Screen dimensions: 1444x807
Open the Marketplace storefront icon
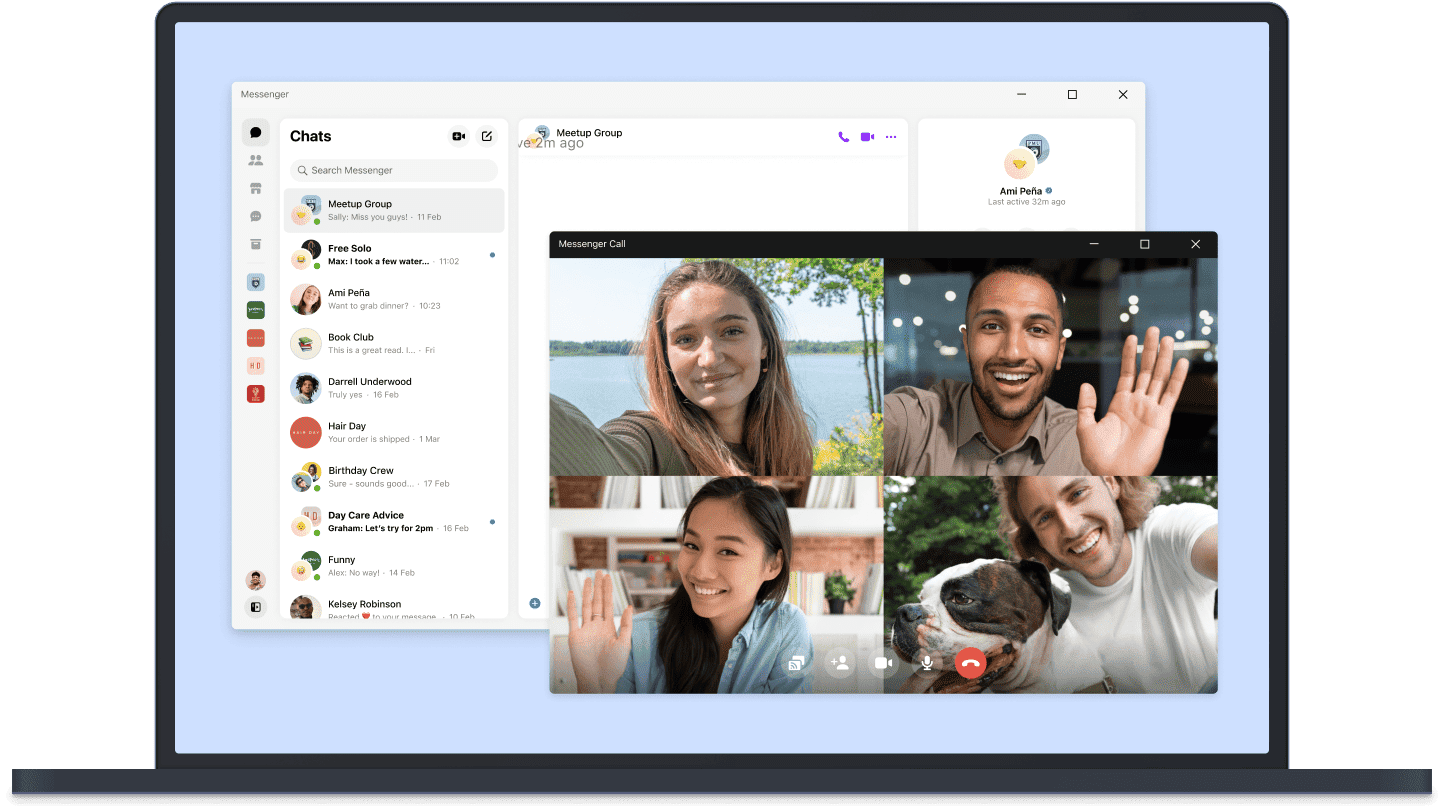point(255,188)
